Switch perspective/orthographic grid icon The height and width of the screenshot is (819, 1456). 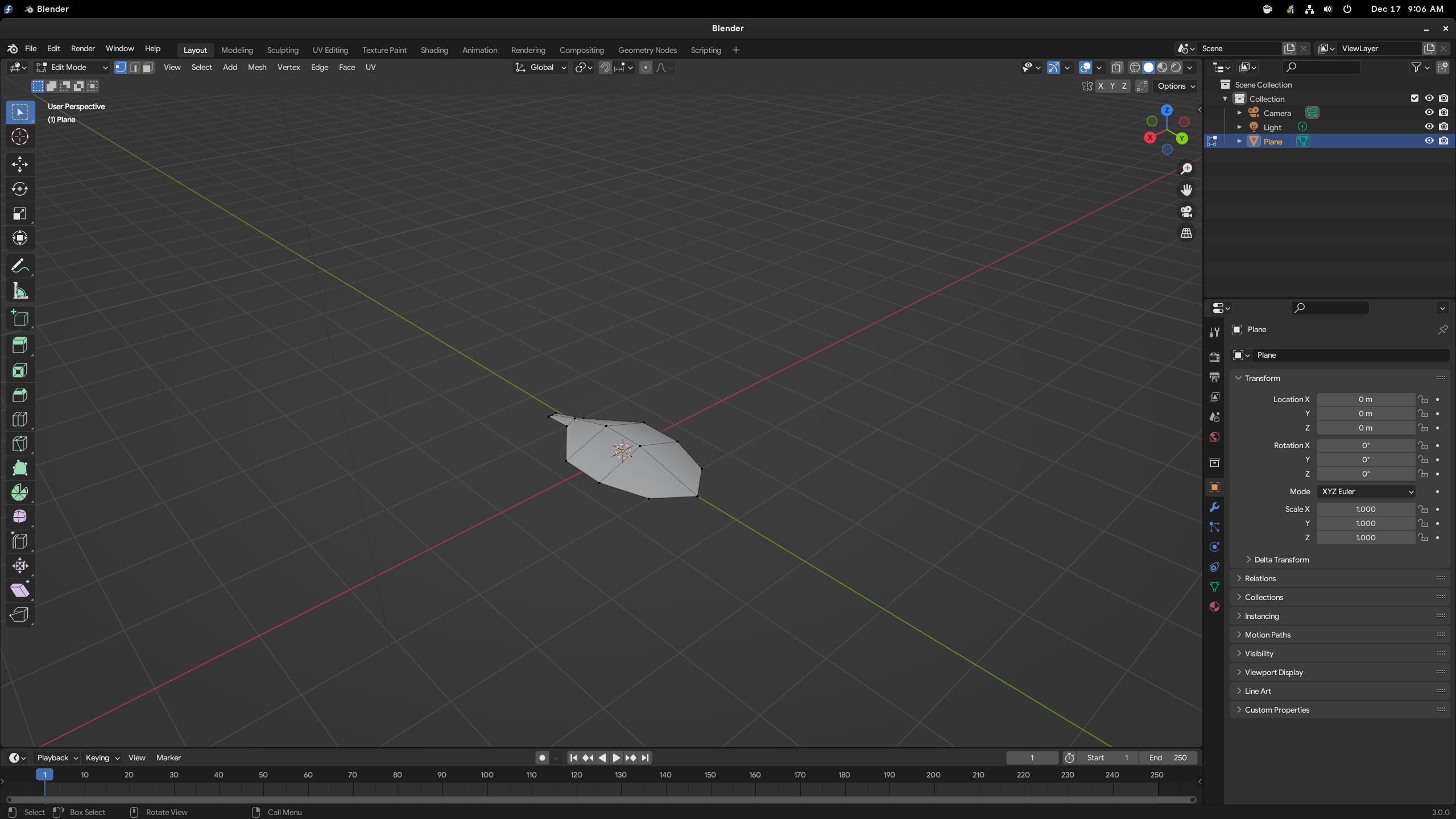[x=1186, y=233]
